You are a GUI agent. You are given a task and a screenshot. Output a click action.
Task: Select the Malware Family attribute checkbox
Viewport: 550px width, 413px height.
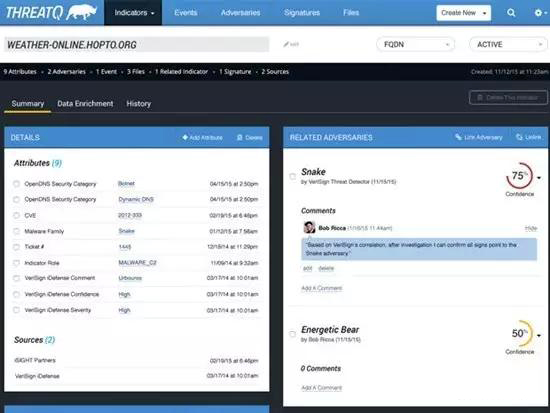[x=16, y=231]
